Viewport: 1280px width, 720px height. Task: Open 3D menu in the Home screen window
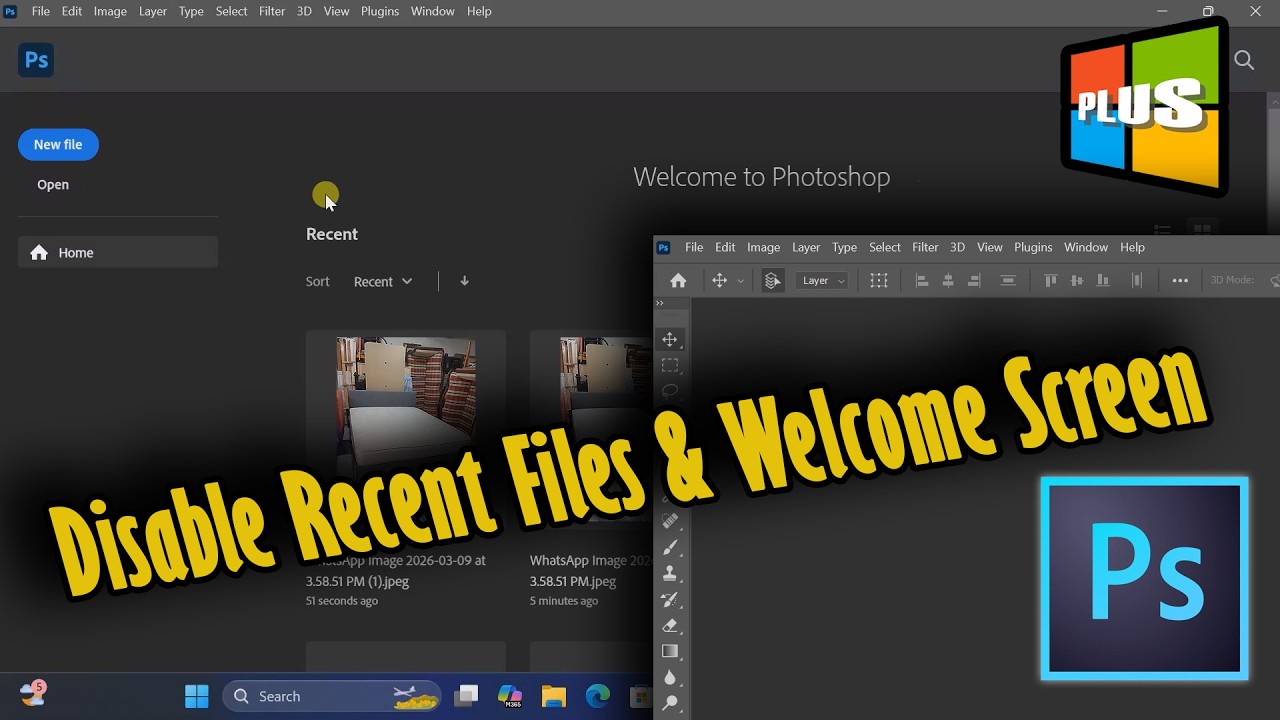tap(304, 11)
